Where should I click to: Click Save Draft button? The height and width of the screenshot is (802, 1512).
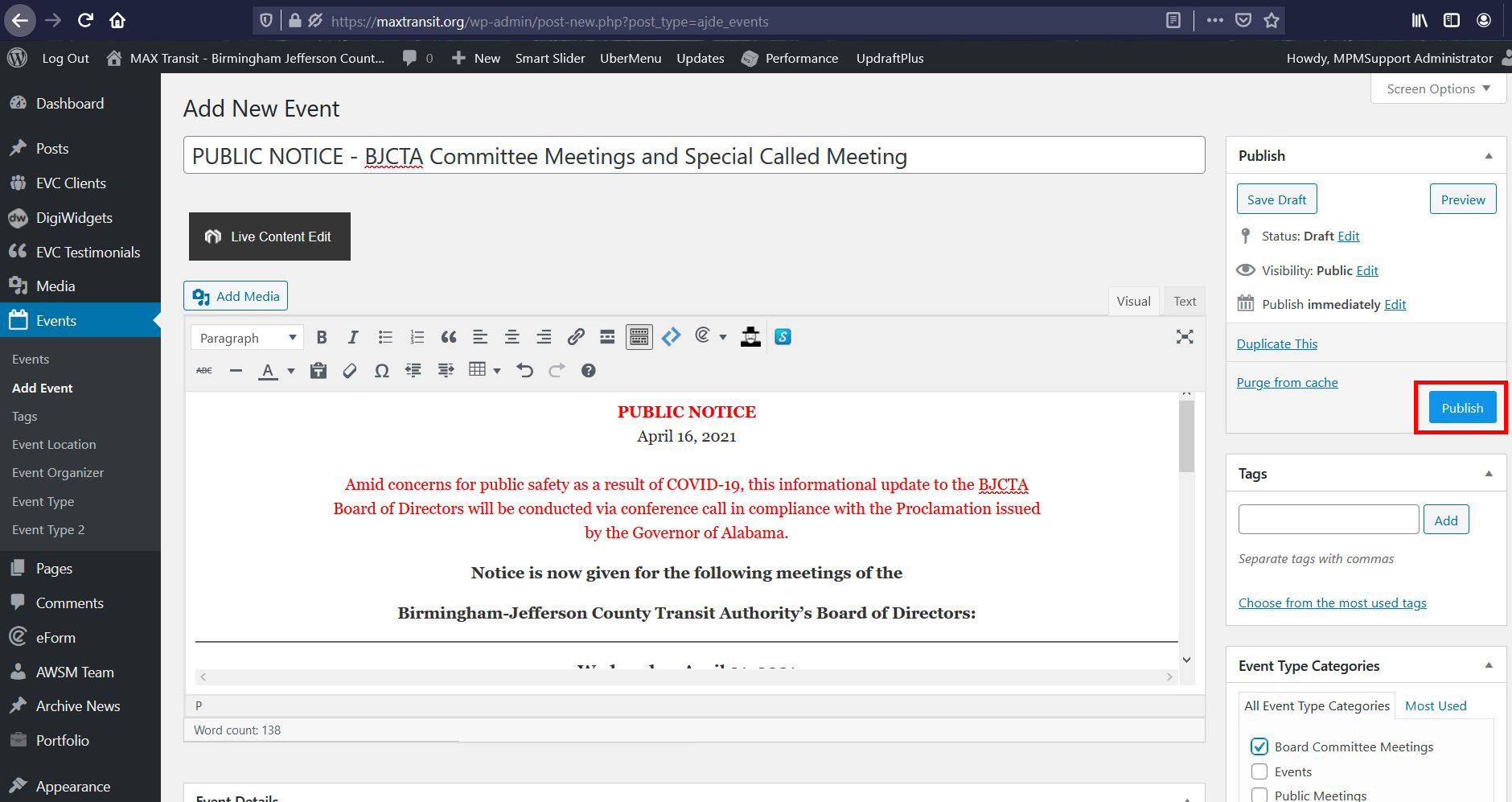1276,199
